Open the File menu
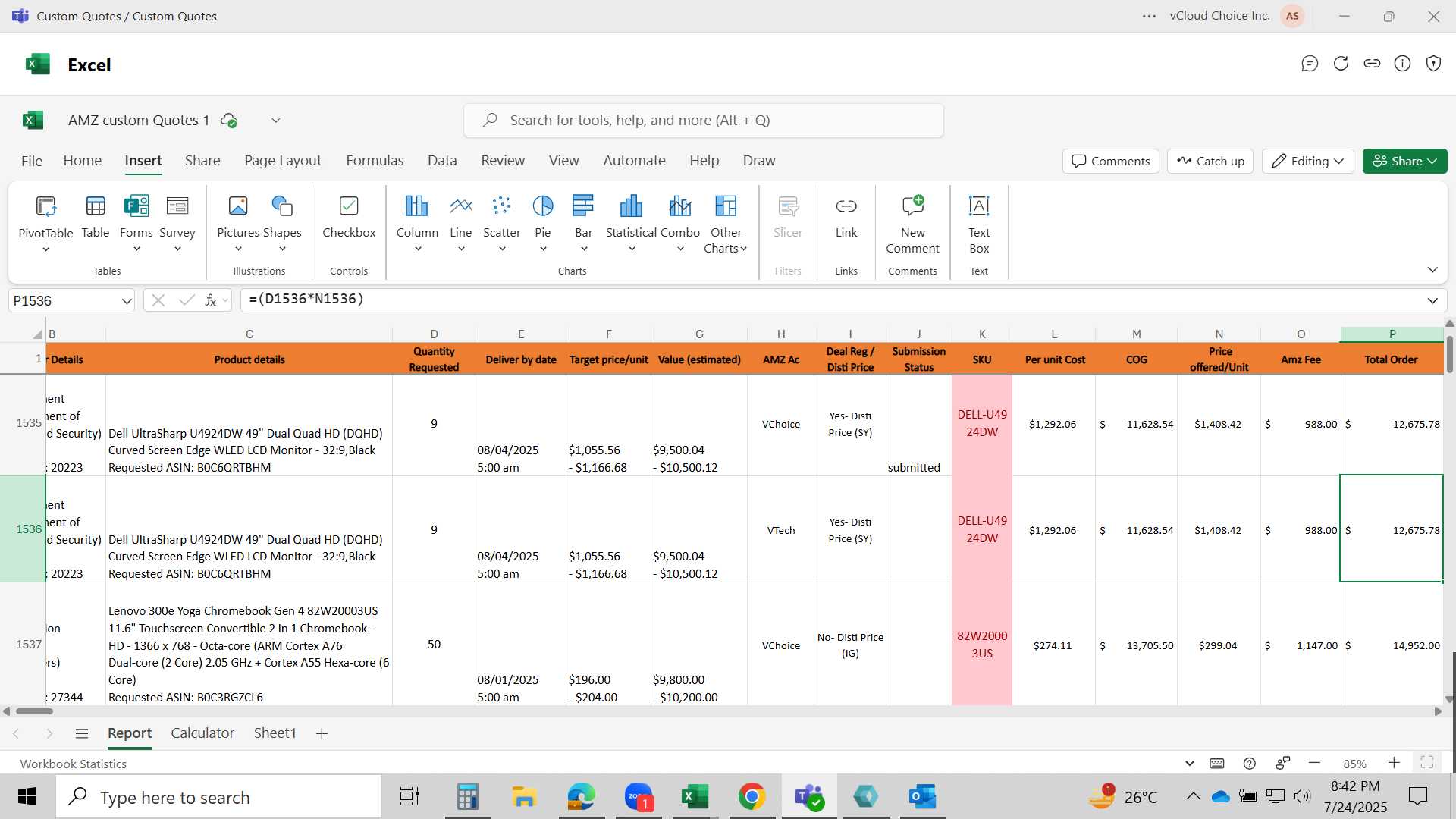The width and height of the screenshot is (1456, 819). [32, 161]
